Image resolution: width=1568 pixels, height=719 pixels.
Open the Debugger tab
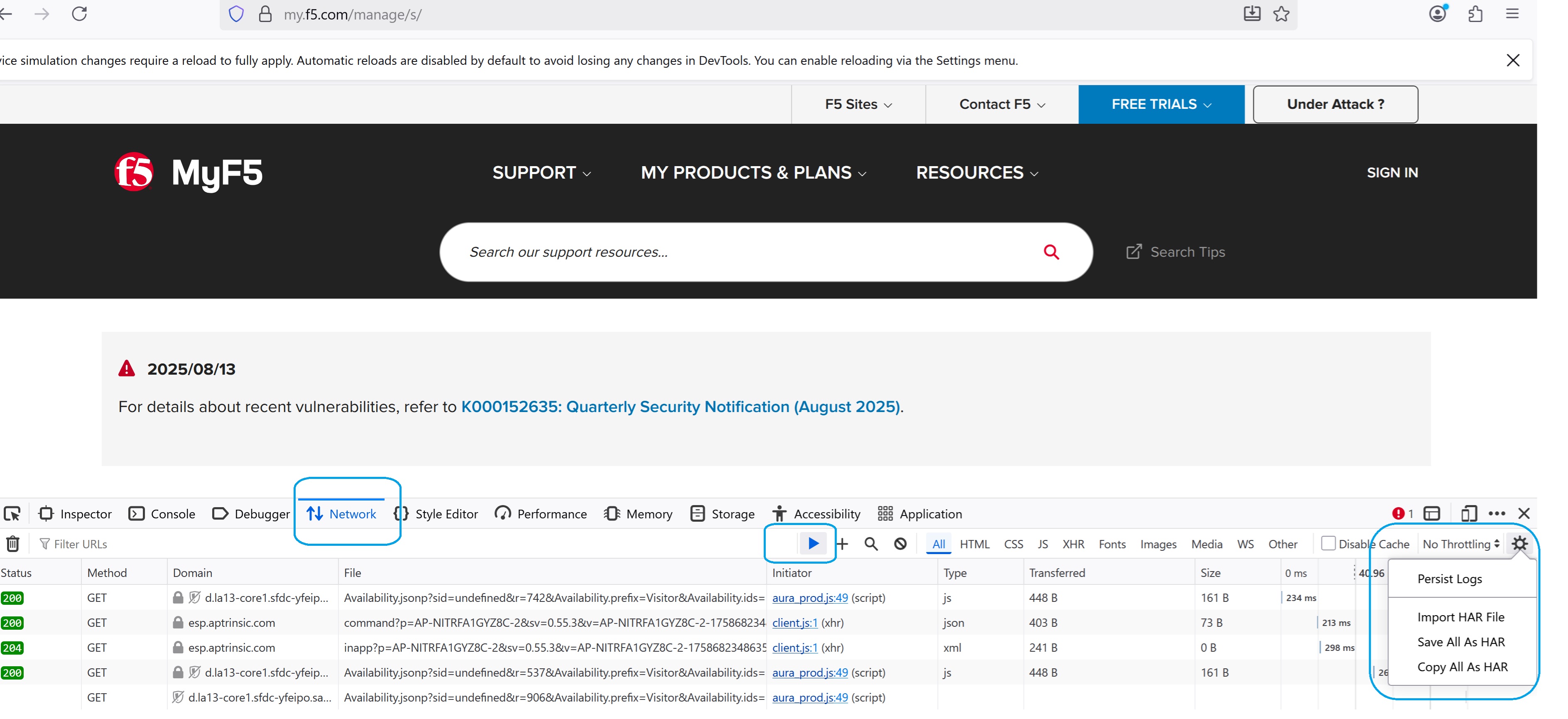(x=251, y=514)
